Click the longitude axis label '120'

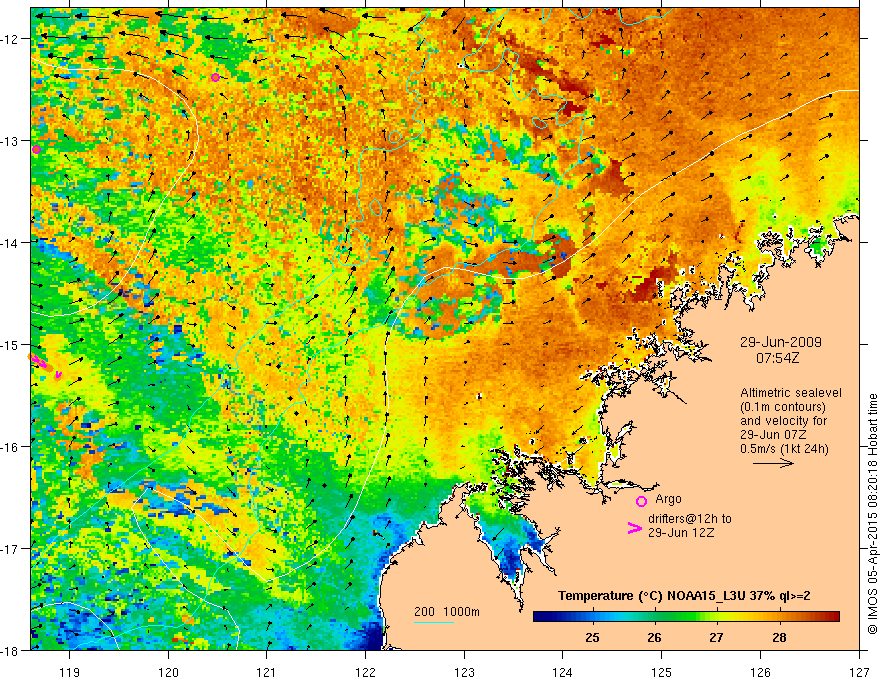(168, 672)
